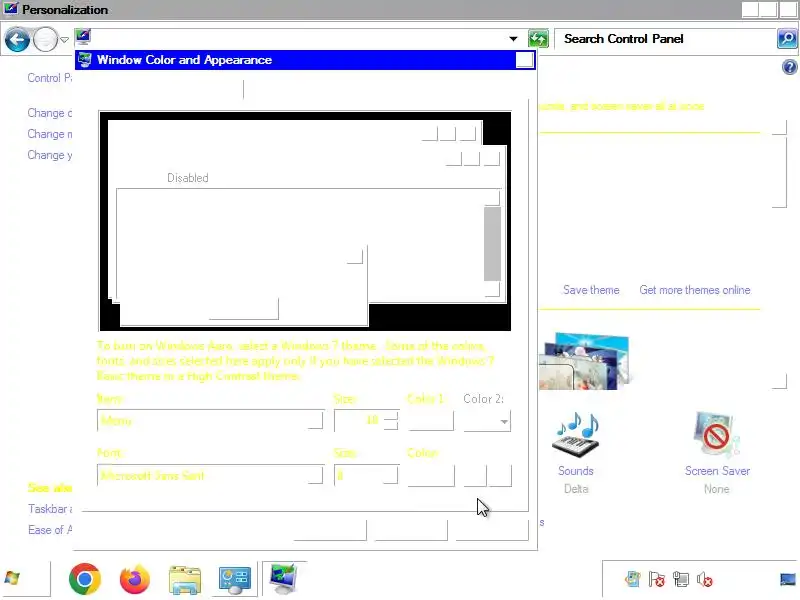The image size is (800, 600).
Task: Open 'Change d...' desktop icons sidebar link
Action: pyautogui.click(x=49, y=113)
